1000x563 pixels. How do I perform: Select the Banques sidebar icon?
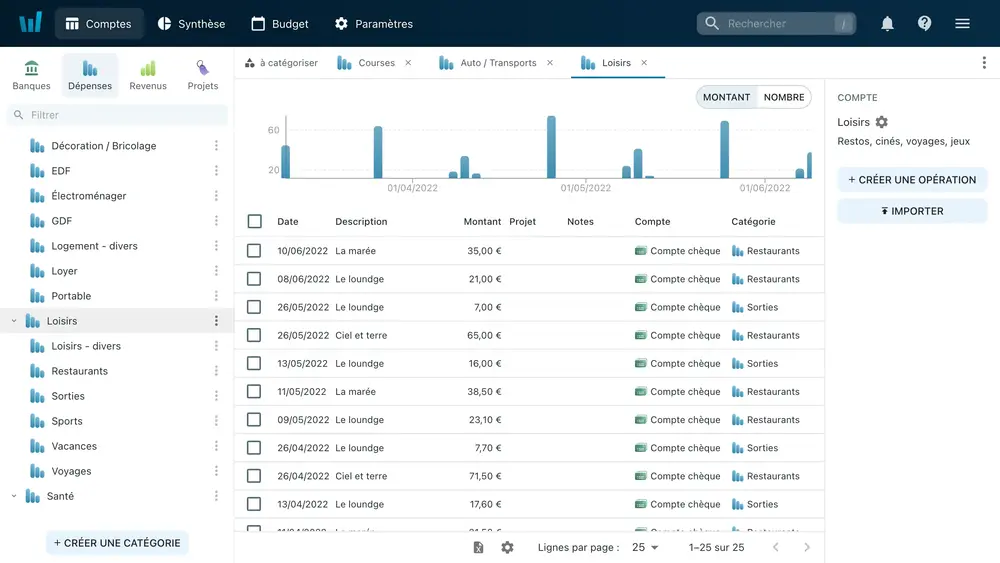click(32, 75)
